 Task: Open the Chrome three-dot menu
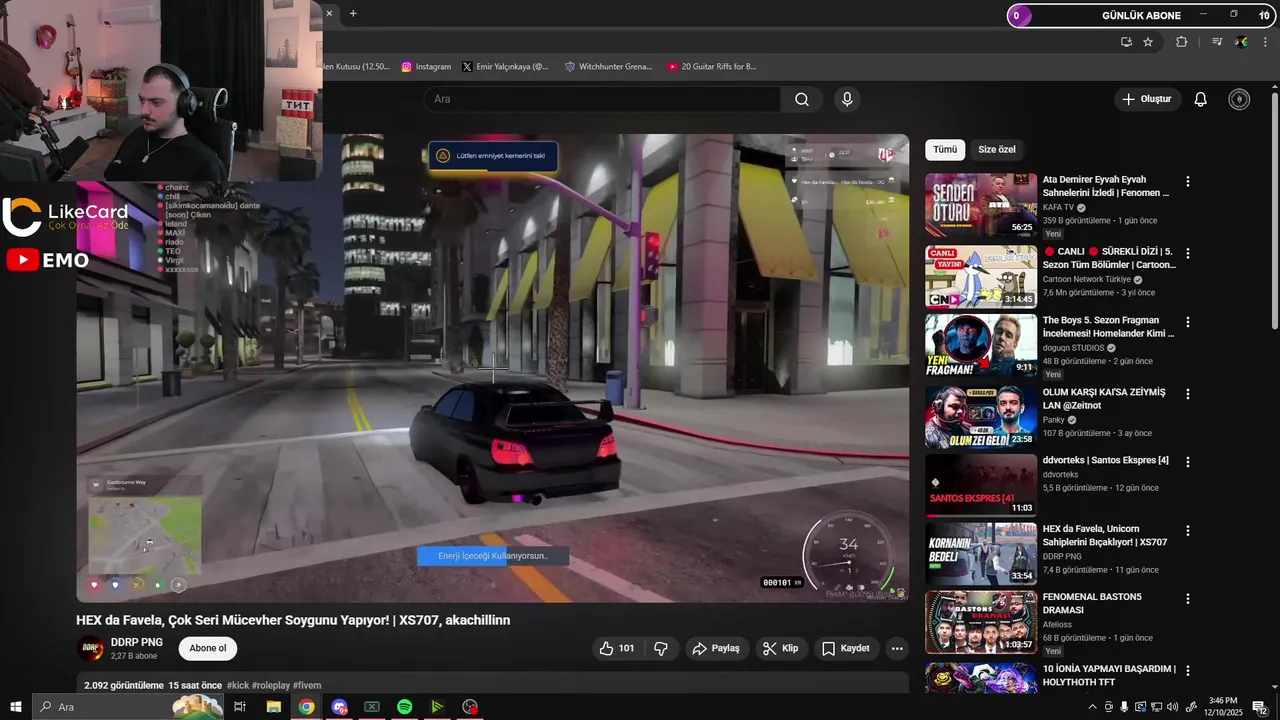click(x=1266, y=42)
